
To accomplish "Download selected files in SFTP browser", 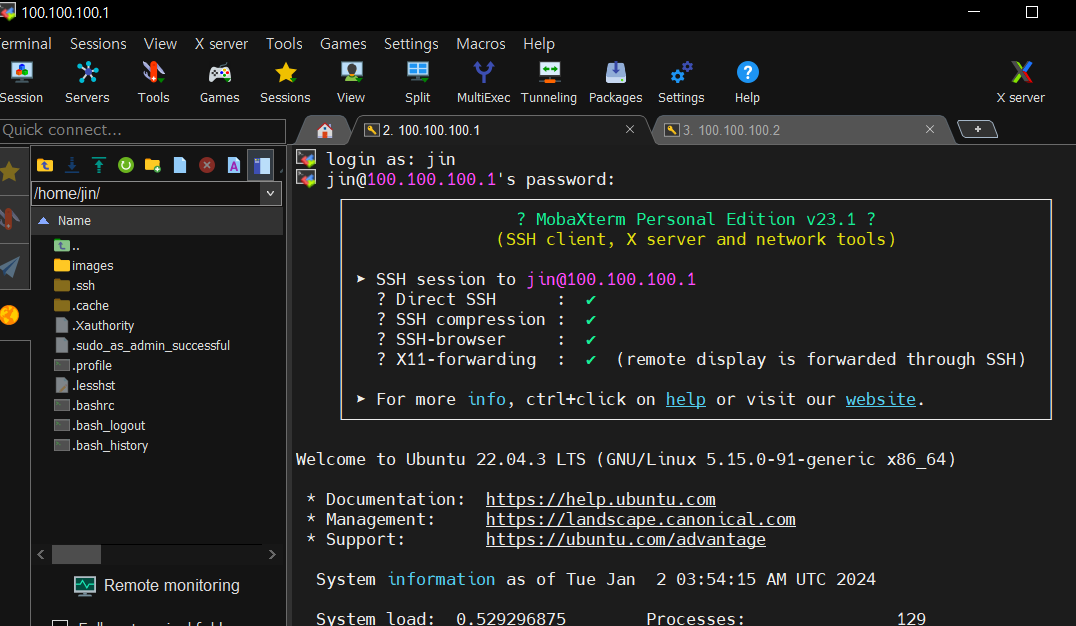I will 72,165.
